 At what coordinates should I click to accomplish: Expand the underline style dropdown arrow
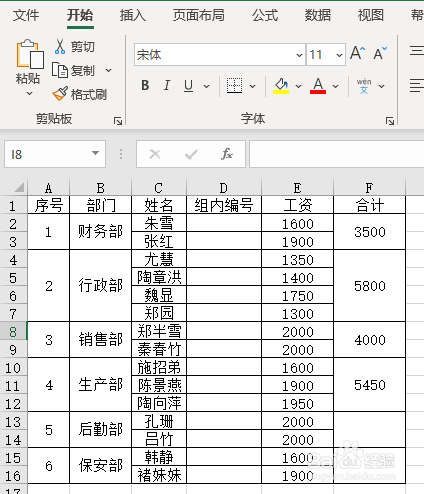207,86
